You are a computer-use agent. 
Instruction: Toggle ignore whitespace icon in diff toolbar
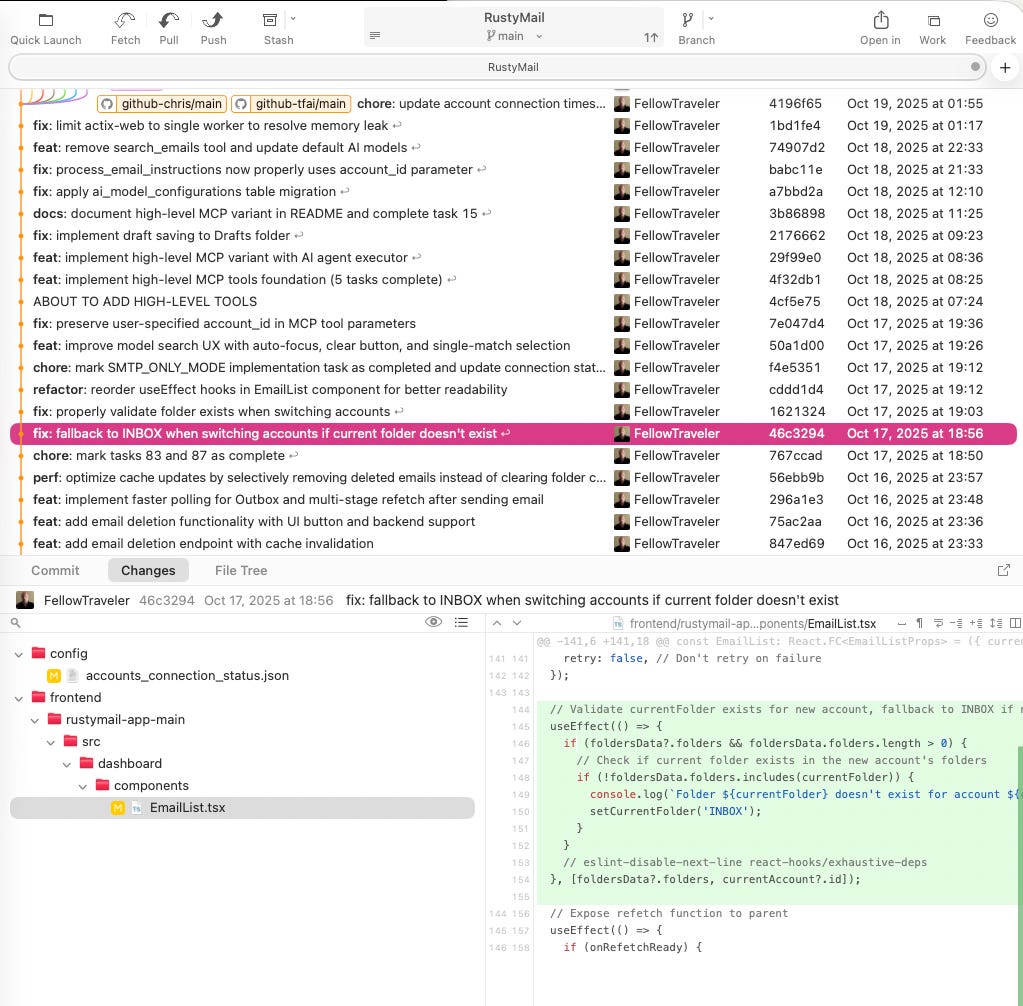[x=902, y=624]
